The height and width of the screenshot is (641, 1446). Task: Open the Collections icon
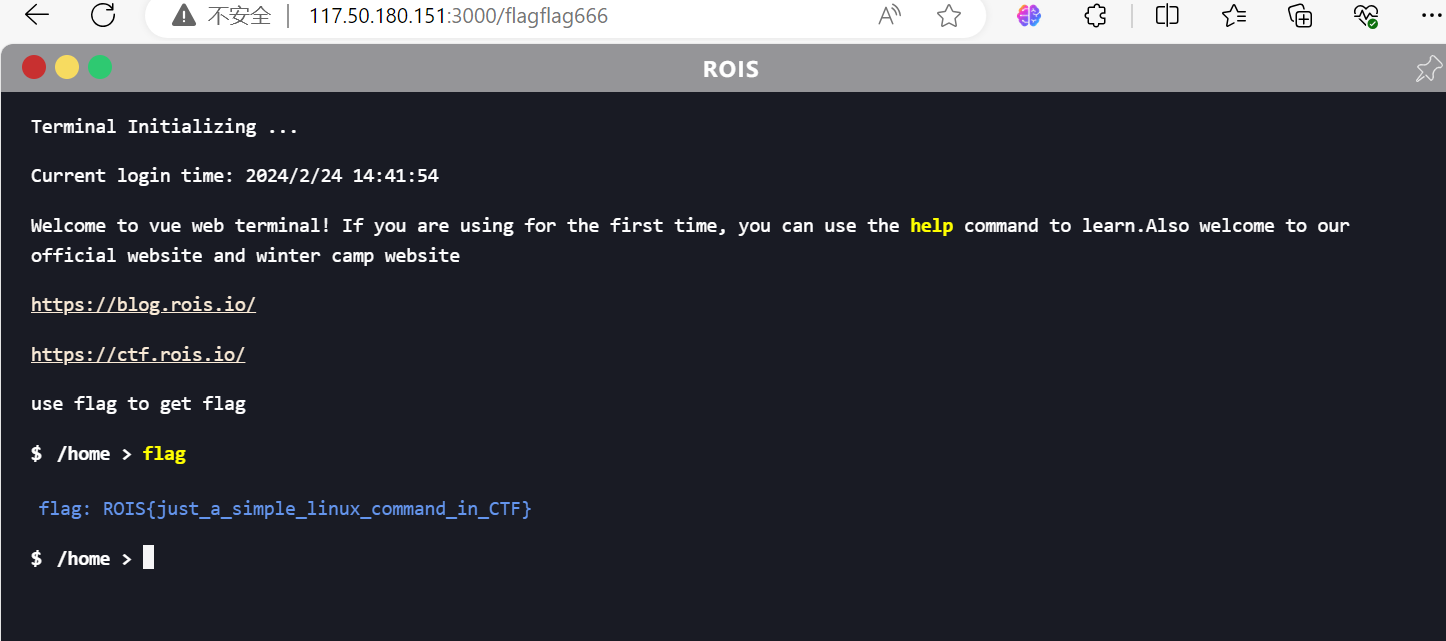coord(1300,16)
